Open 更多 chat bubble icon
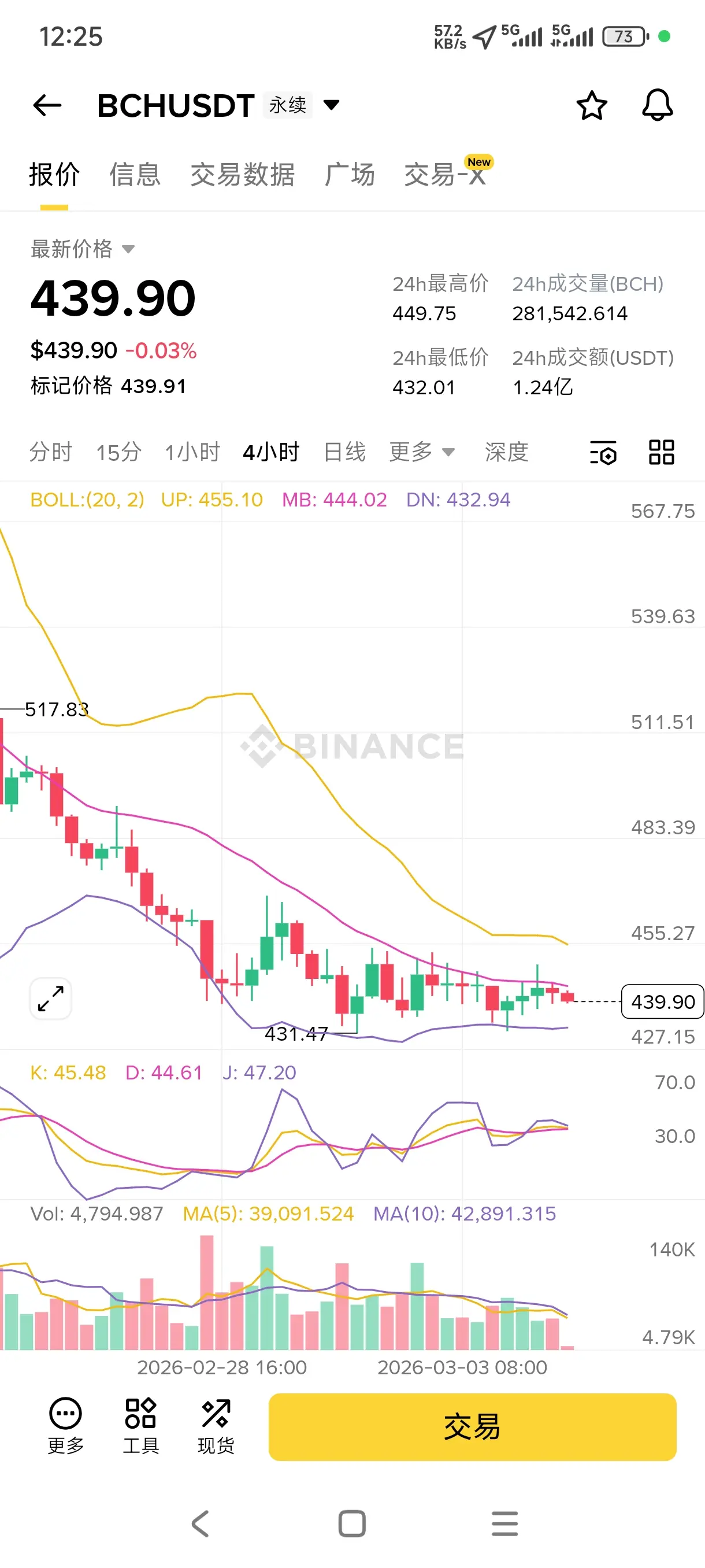Screen dimensions: 705x1568 tap(66, 1426)
